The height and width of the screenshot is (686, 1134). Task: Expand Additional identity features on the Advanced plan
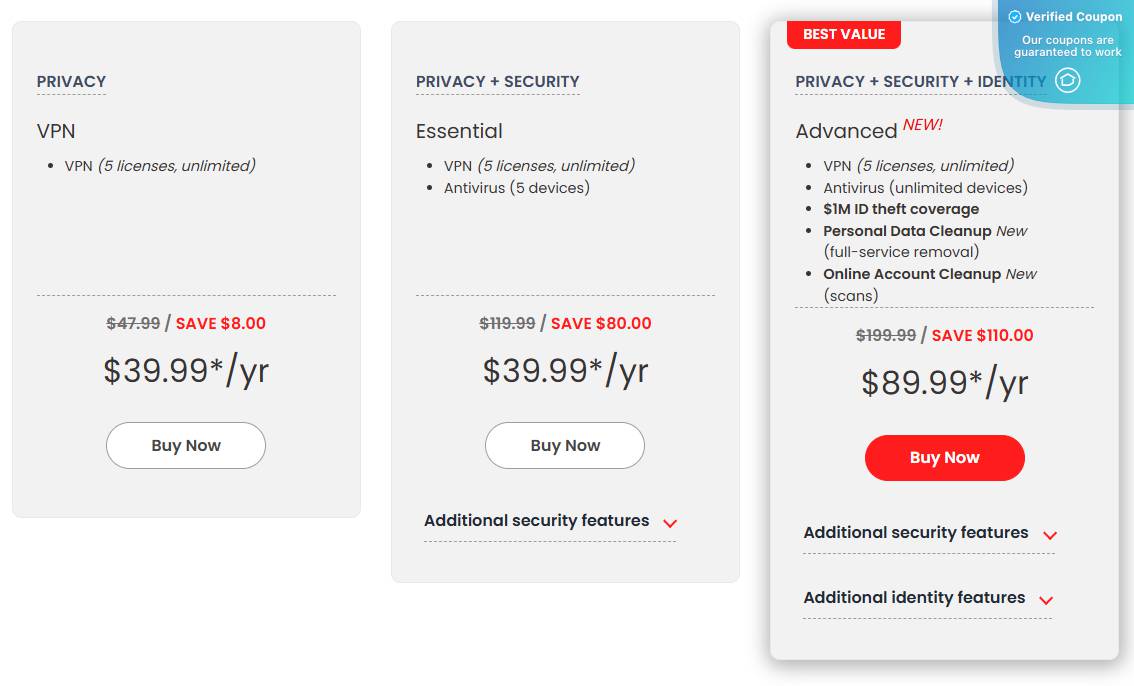click(913, 597)
